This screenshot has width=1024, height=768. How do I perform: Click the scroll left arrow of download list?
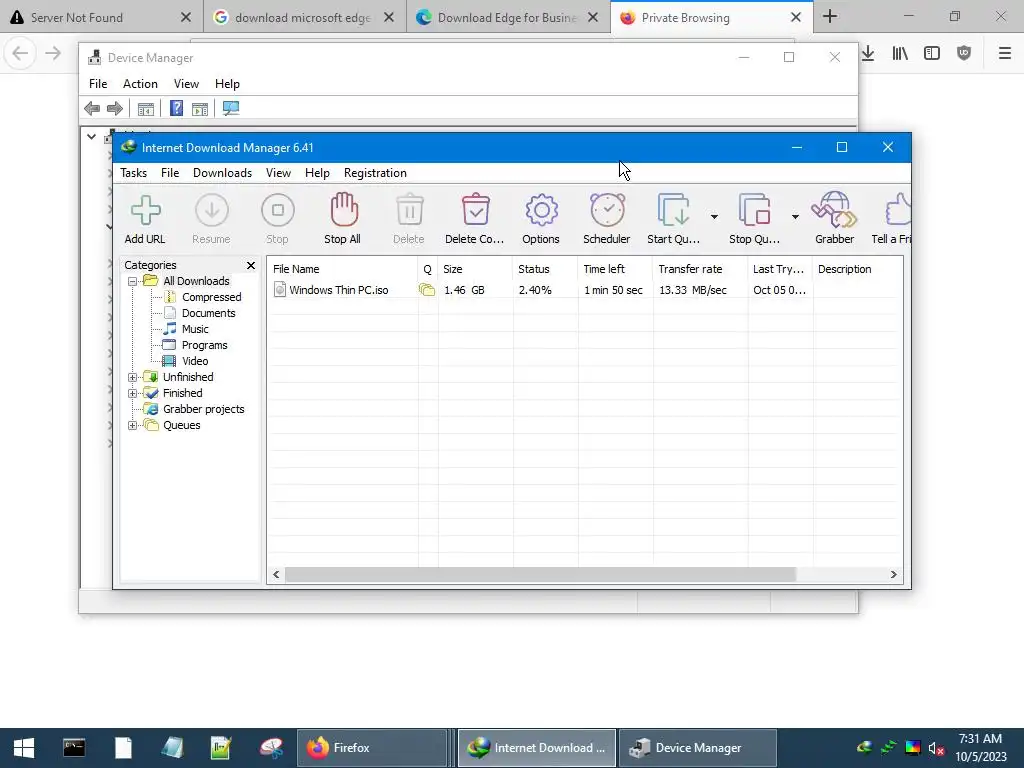[x=276, y=575]
